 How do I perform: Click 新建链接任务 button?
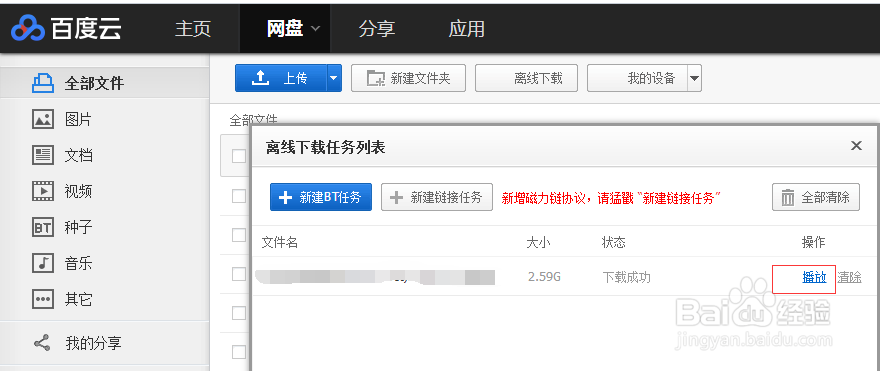pyautogui.click(x=437, y=197)
